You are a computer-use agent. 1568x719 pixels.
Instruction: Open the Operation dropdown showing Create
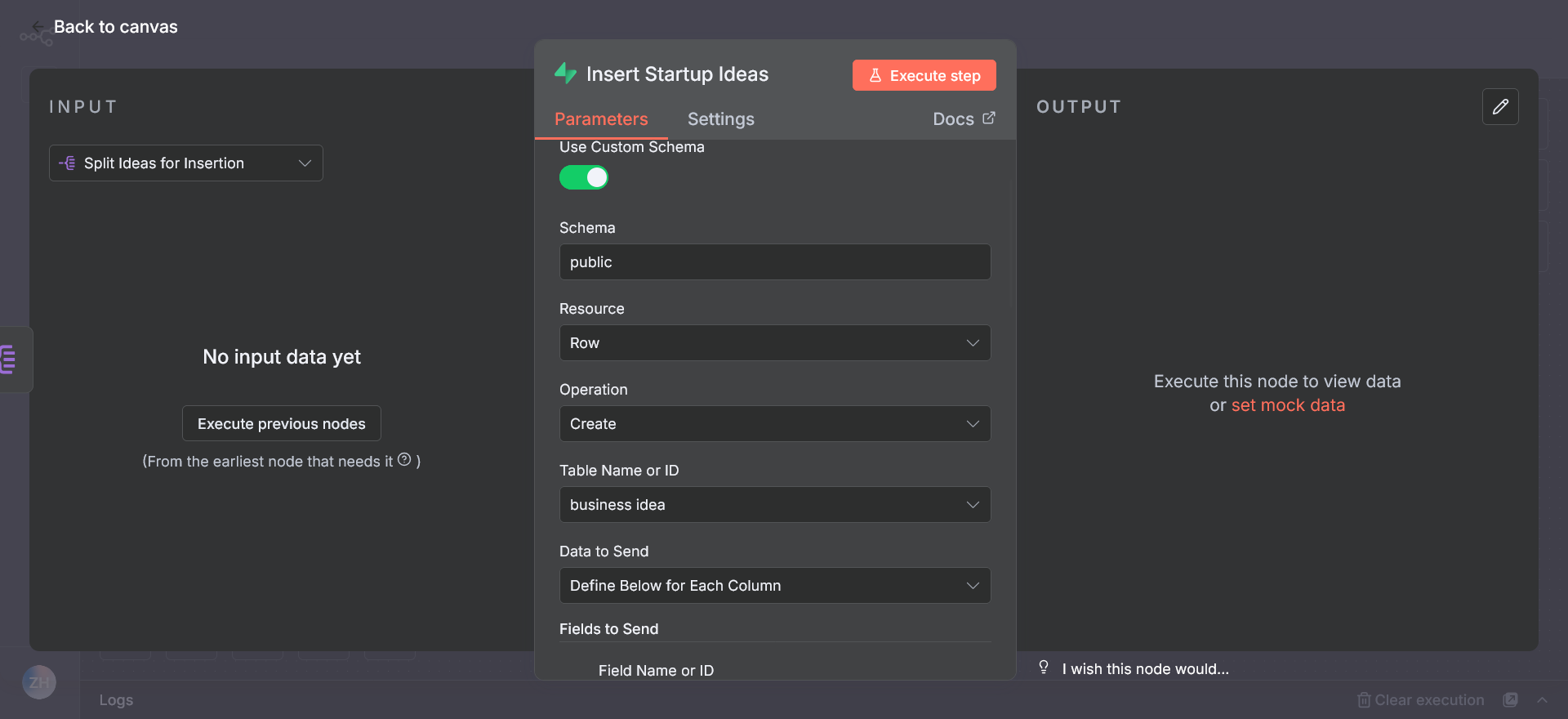pyautogui.click(x=774, y=424)
